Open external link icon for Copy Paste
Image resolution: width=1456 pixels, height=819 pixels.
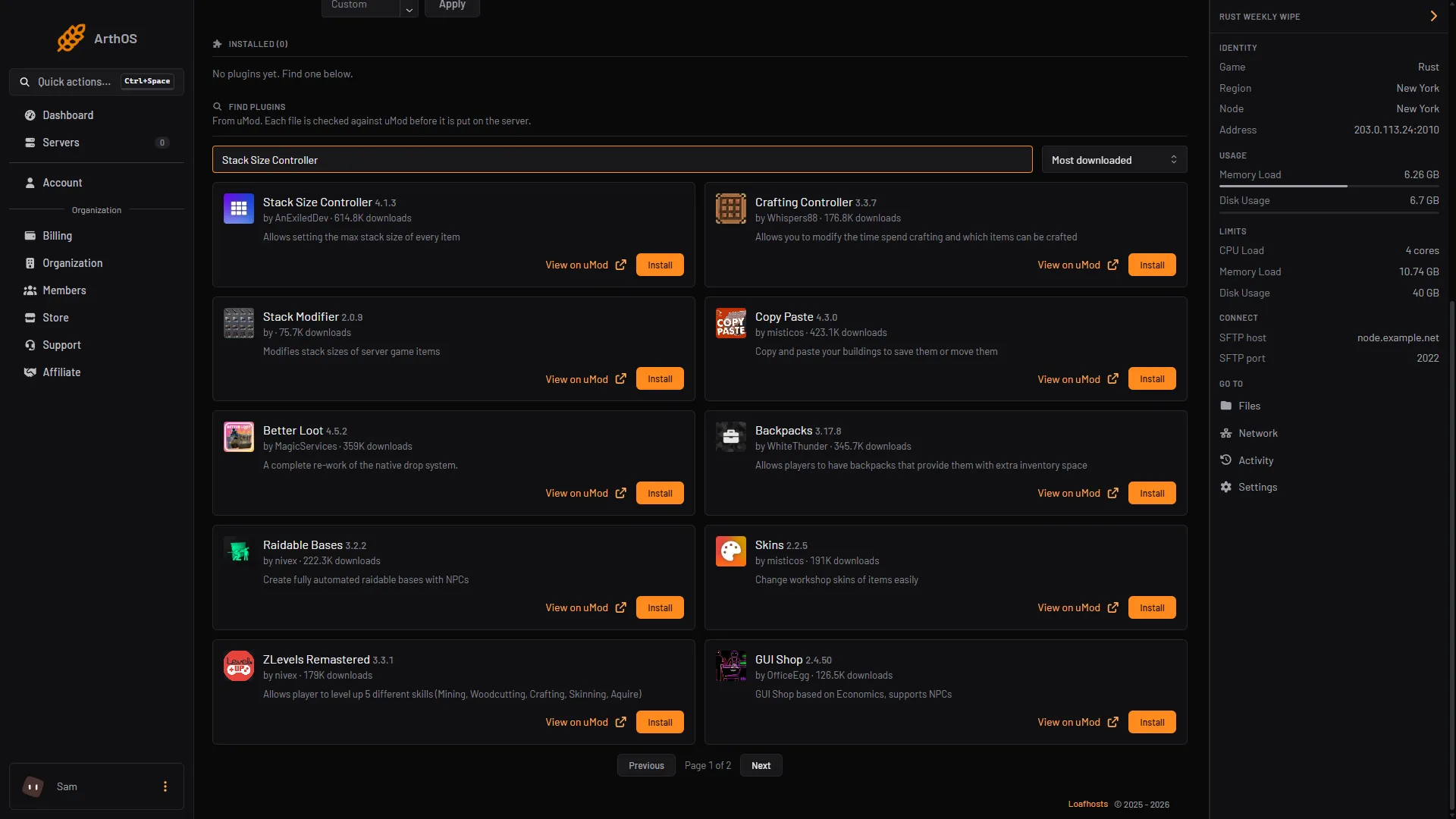click(1112, 379)
